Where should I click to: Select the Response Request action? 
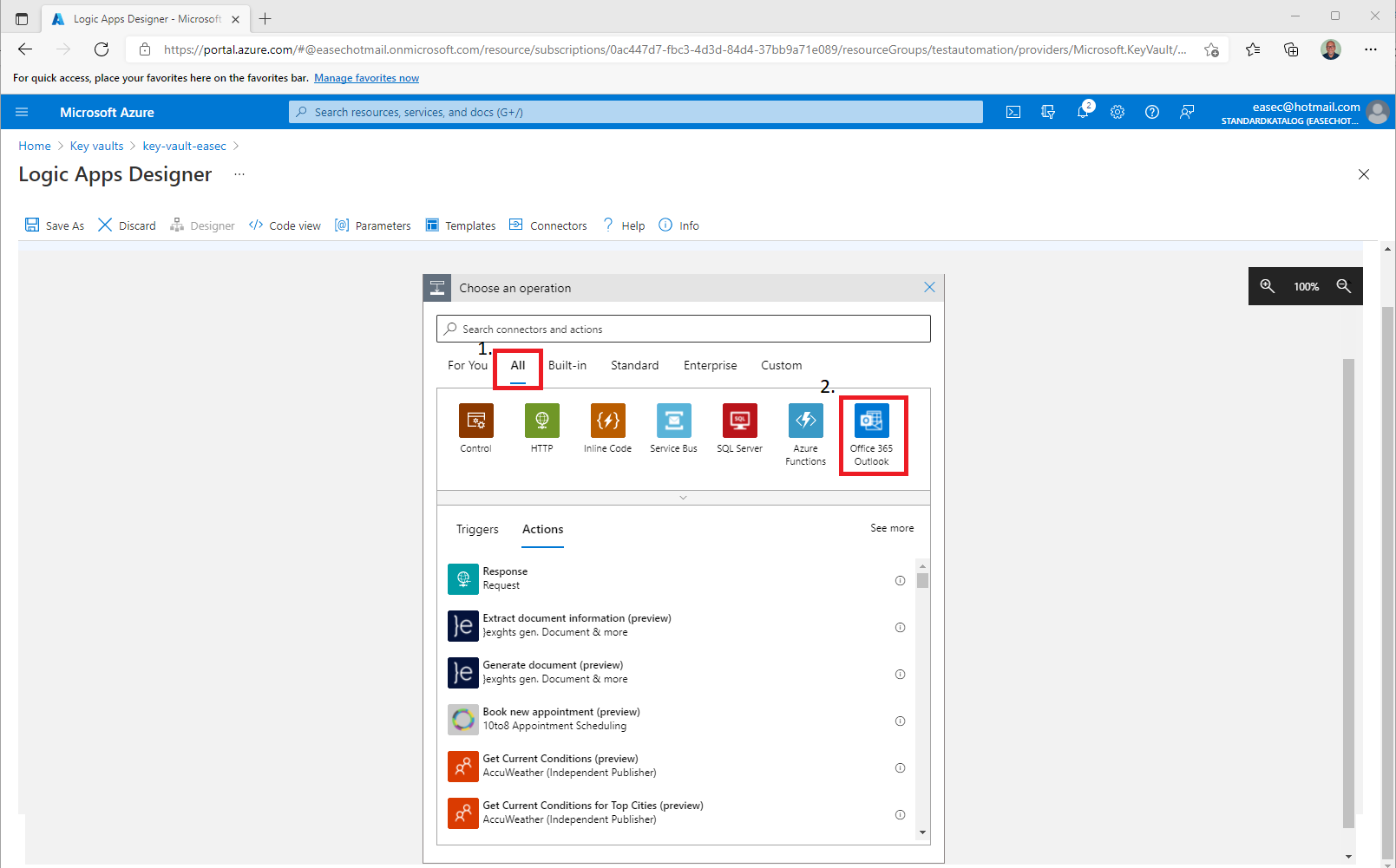coord(505,578)
